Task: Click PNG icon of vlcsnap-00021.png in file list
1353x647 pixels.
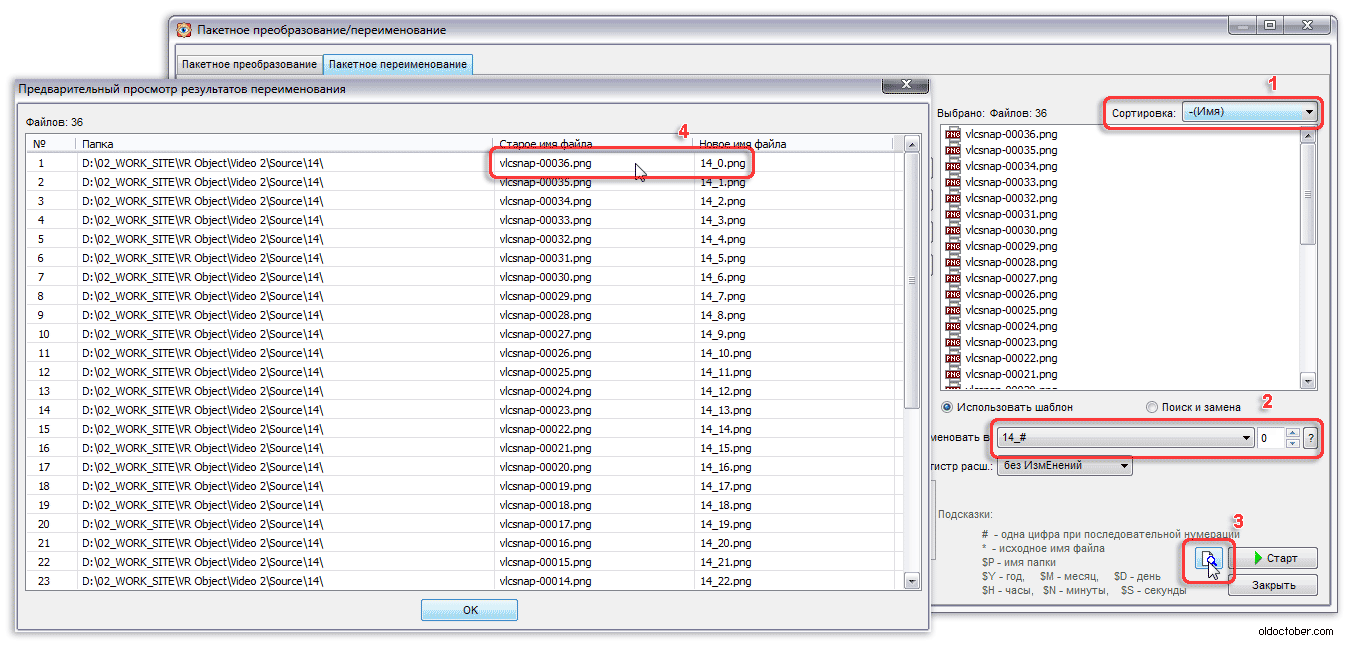Action: coord(953,374)
